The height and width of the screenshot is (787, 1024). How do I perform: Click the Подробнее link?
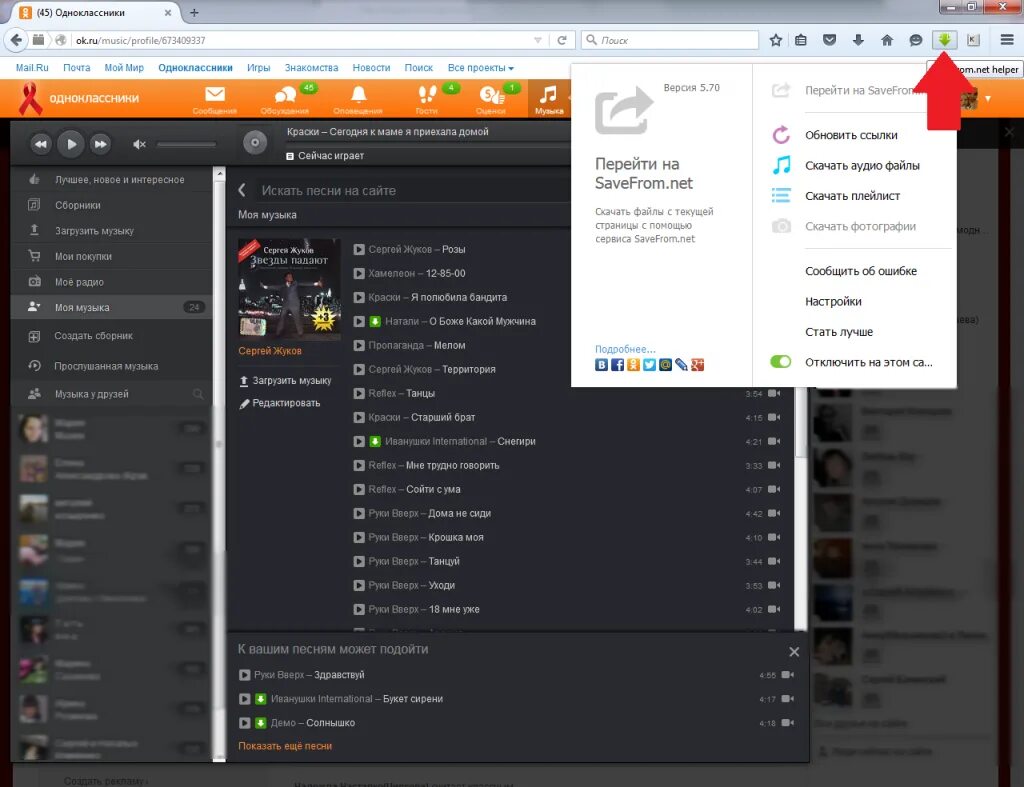625,349
